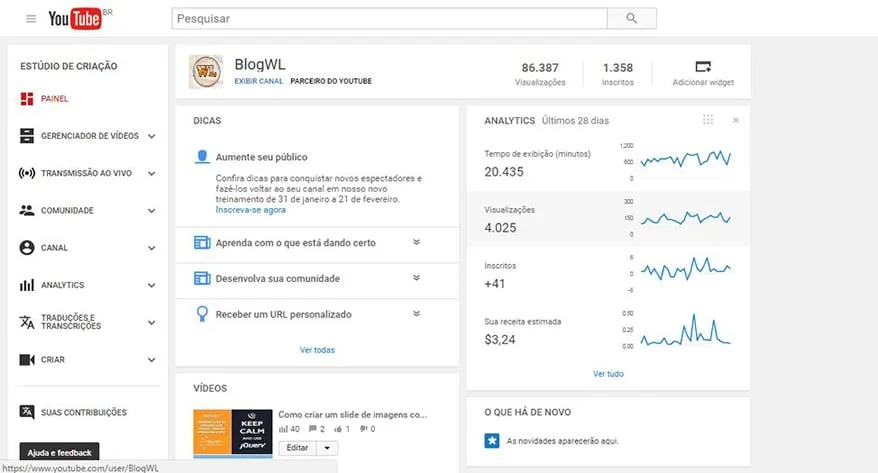Click the Ver tudo link
The height and width of the screenshot is (473, 878).
(x=608, y=373)
